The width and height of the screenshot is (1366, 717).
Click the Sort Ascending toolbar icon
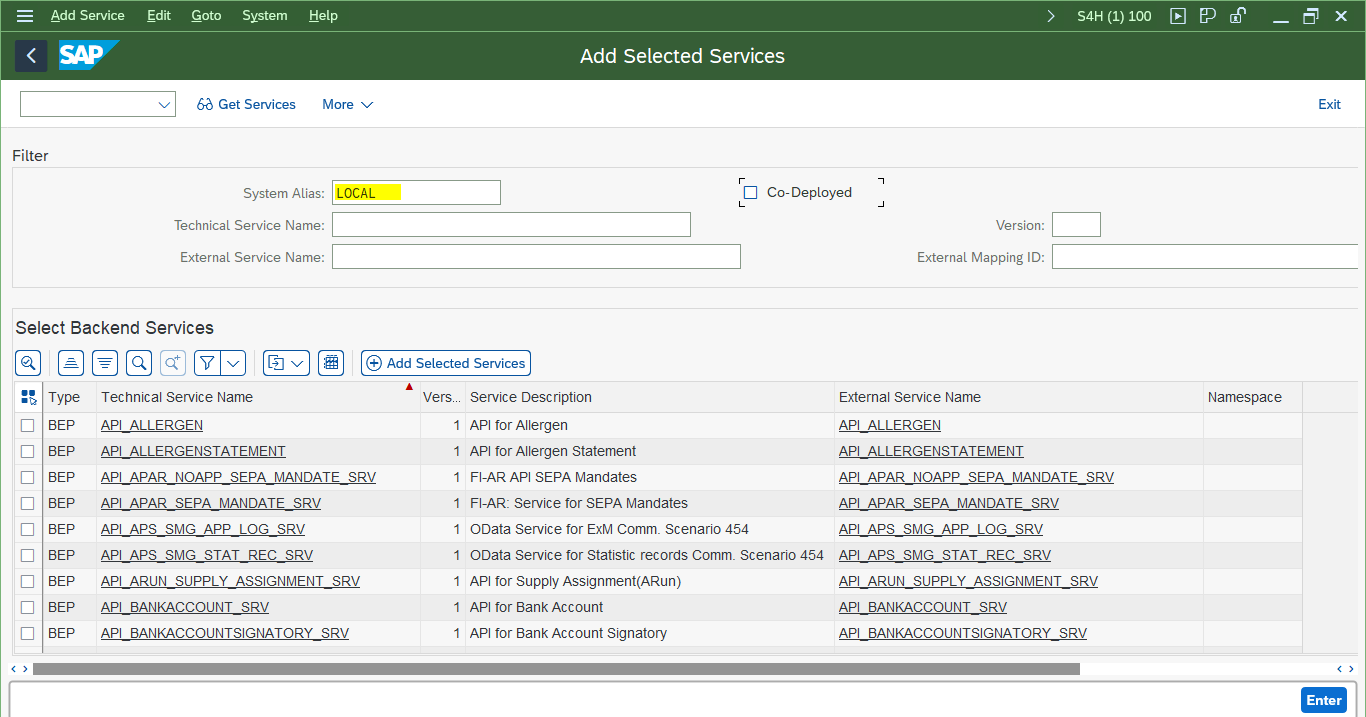(71, 363)
